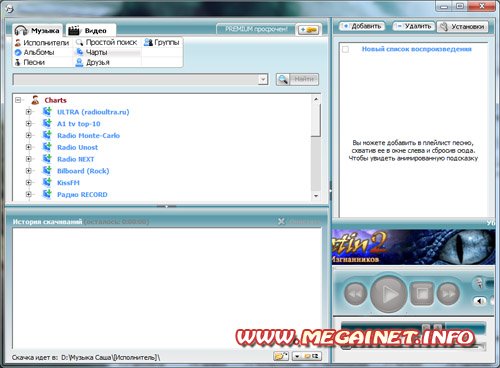
Task: Click the chart icon beside Radio Monte-Carlo
Action: [x=47, y=135]
